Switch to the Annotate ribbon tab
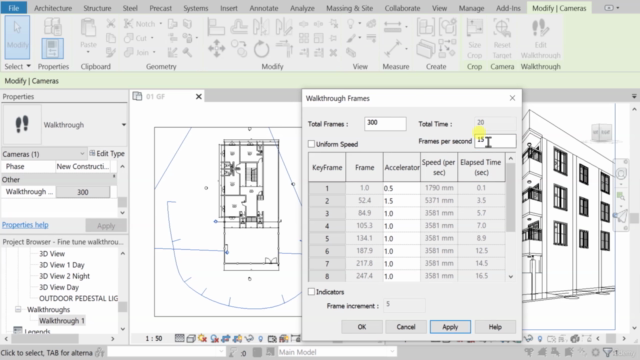Screen dimensions: 640x360 click(264, 8)
